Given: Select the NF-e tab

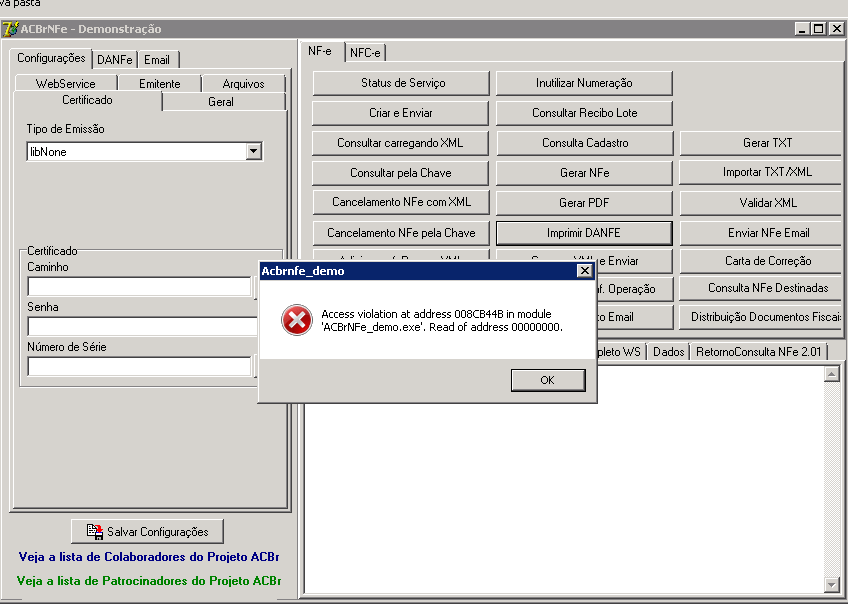Looking at the screenshot, I should [x=320, y=51].
